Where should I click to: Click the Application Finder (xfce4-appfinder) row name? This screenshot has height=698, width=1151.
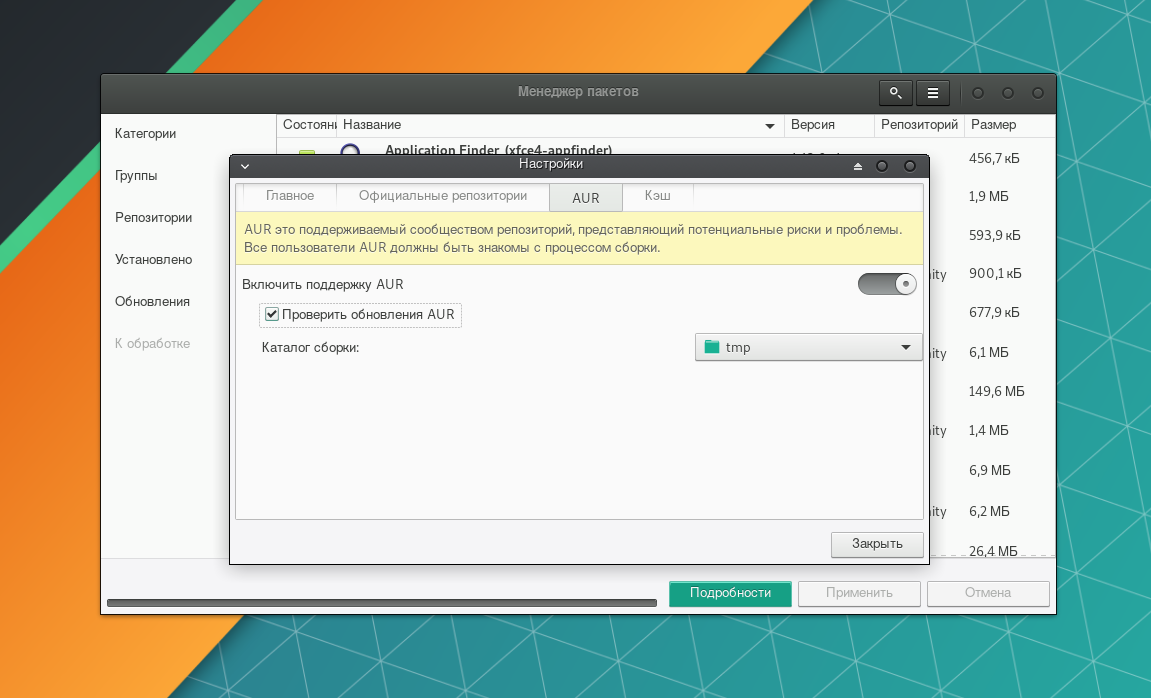pyautogui.click(x=498, y=150)
